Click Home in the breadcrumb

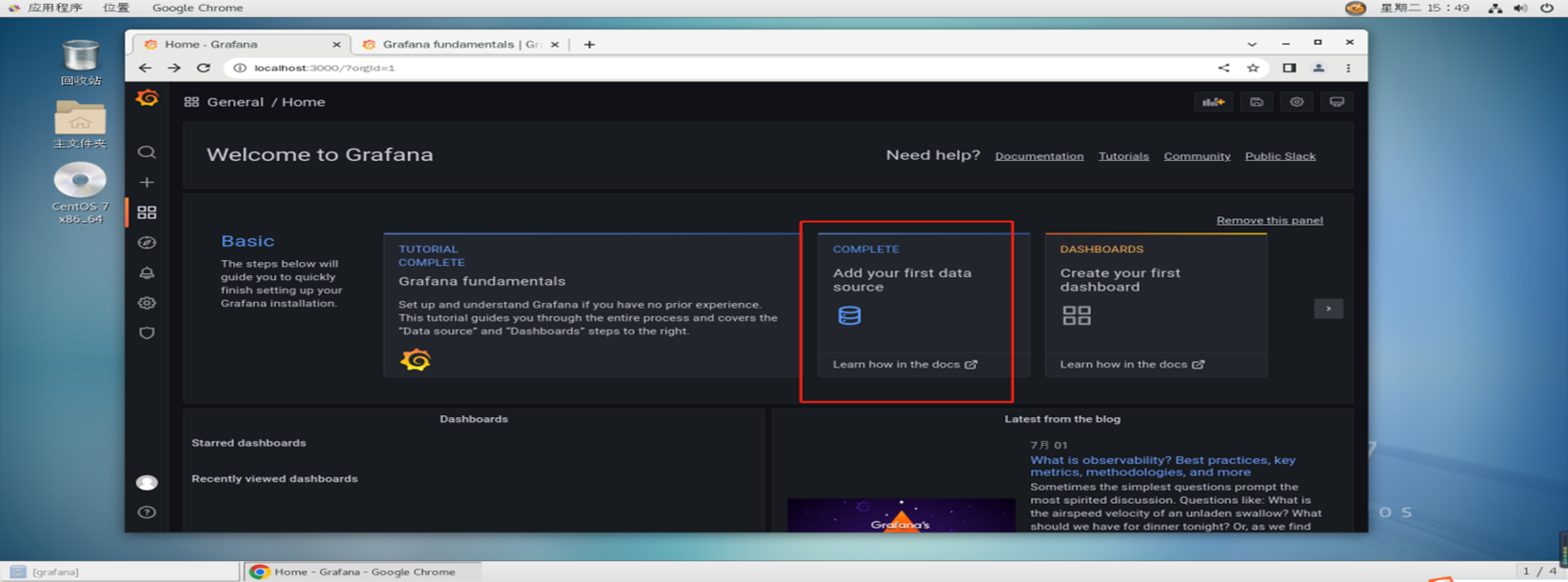(303, 102)
